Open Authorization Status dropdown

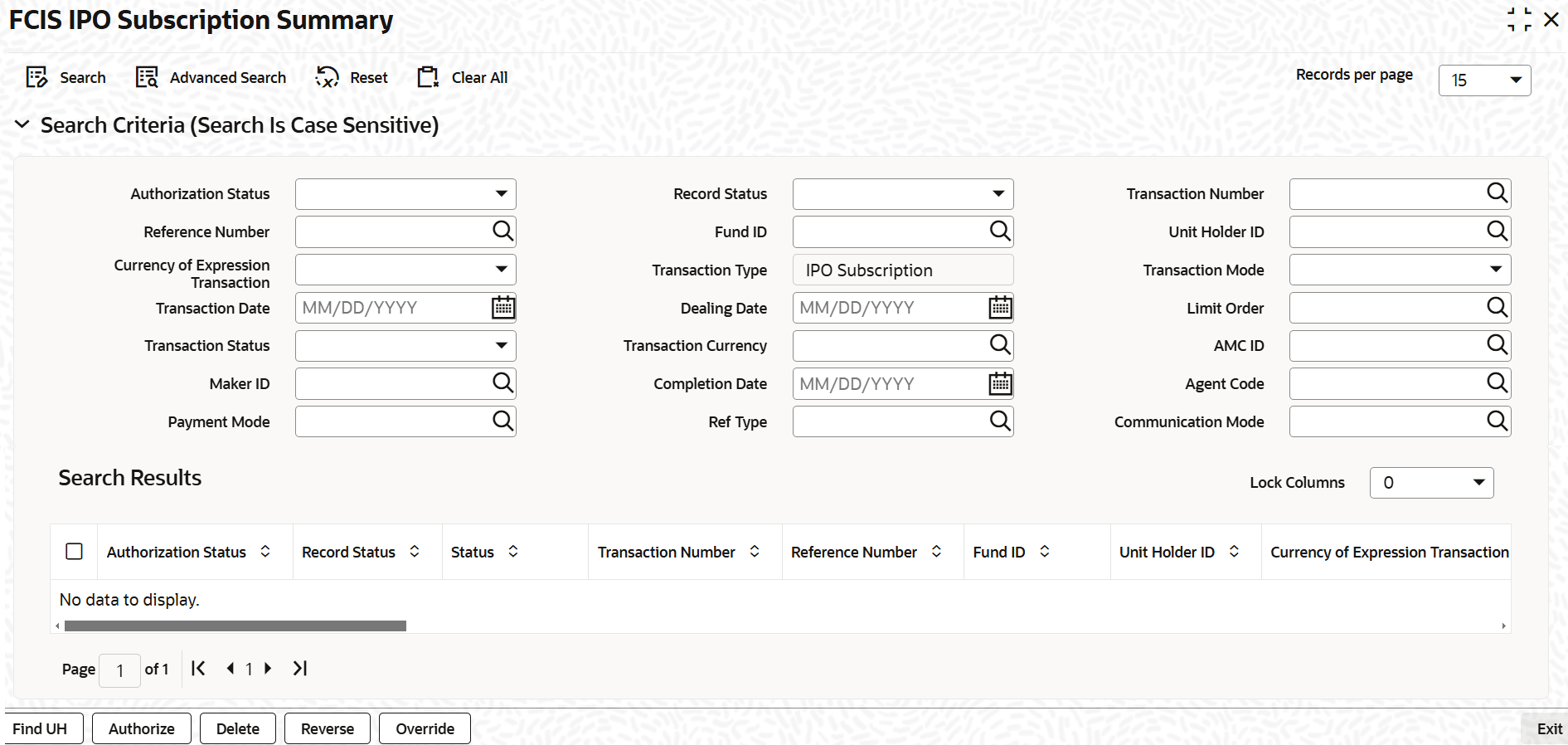click(x=405, y=194)
